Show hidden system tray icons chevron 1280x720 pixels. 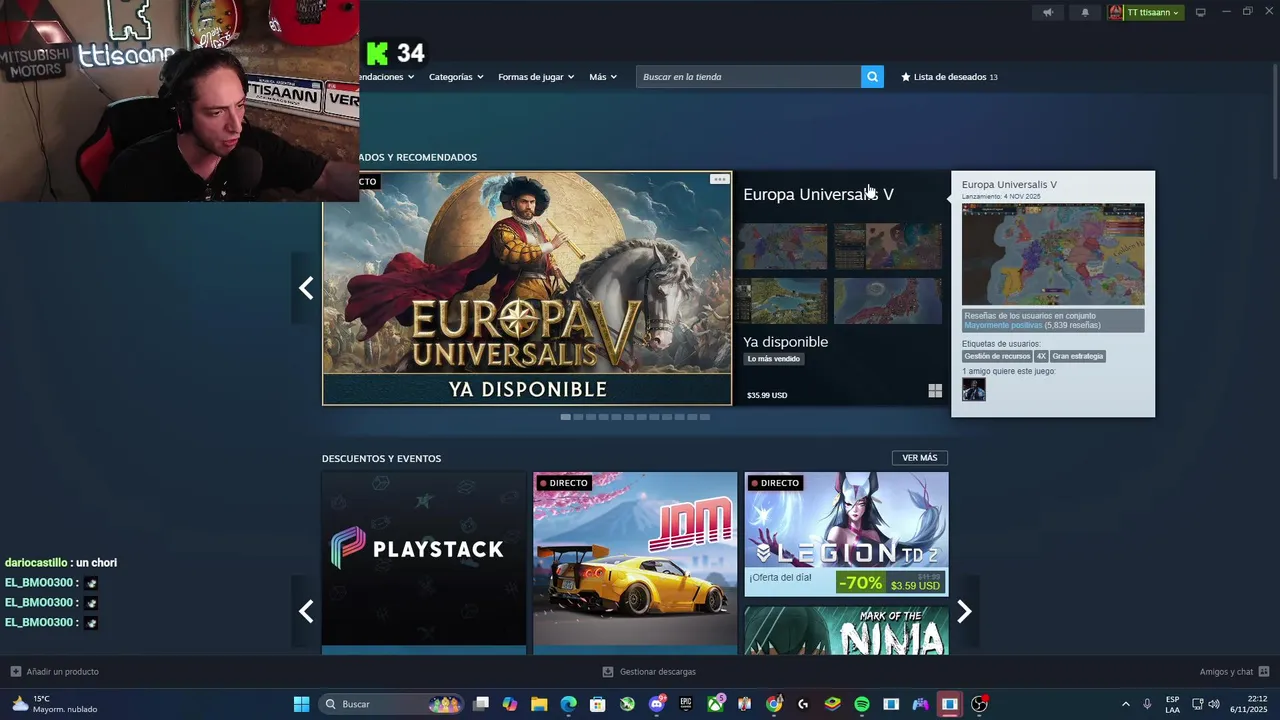1125,704
